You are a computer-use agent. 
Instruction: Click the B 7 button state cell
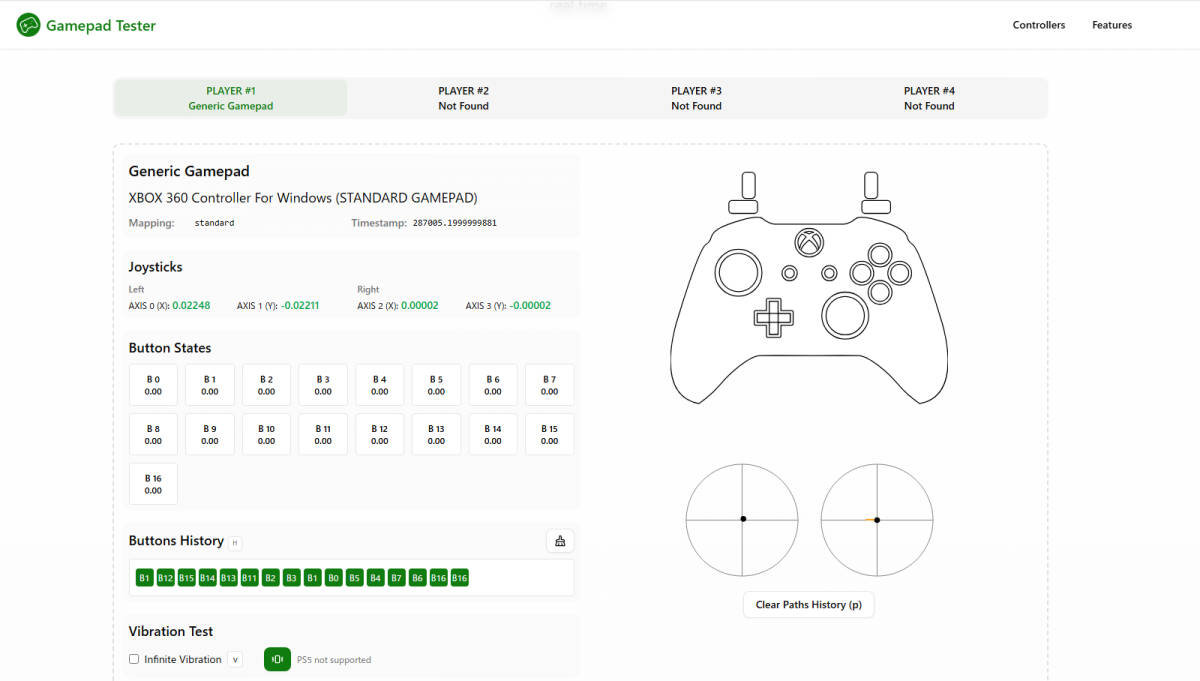550,385
